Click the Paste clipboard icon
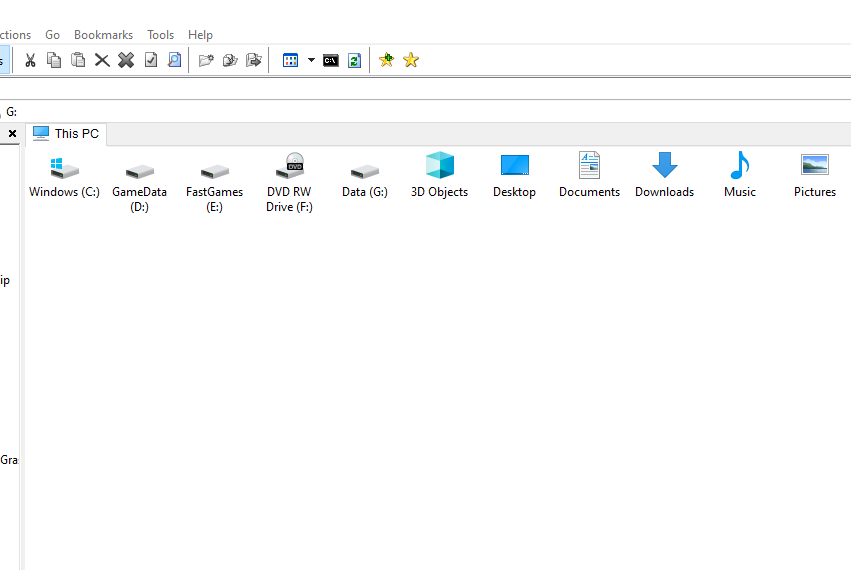Viewport: 851px width, 570px height. coord(78,60)
